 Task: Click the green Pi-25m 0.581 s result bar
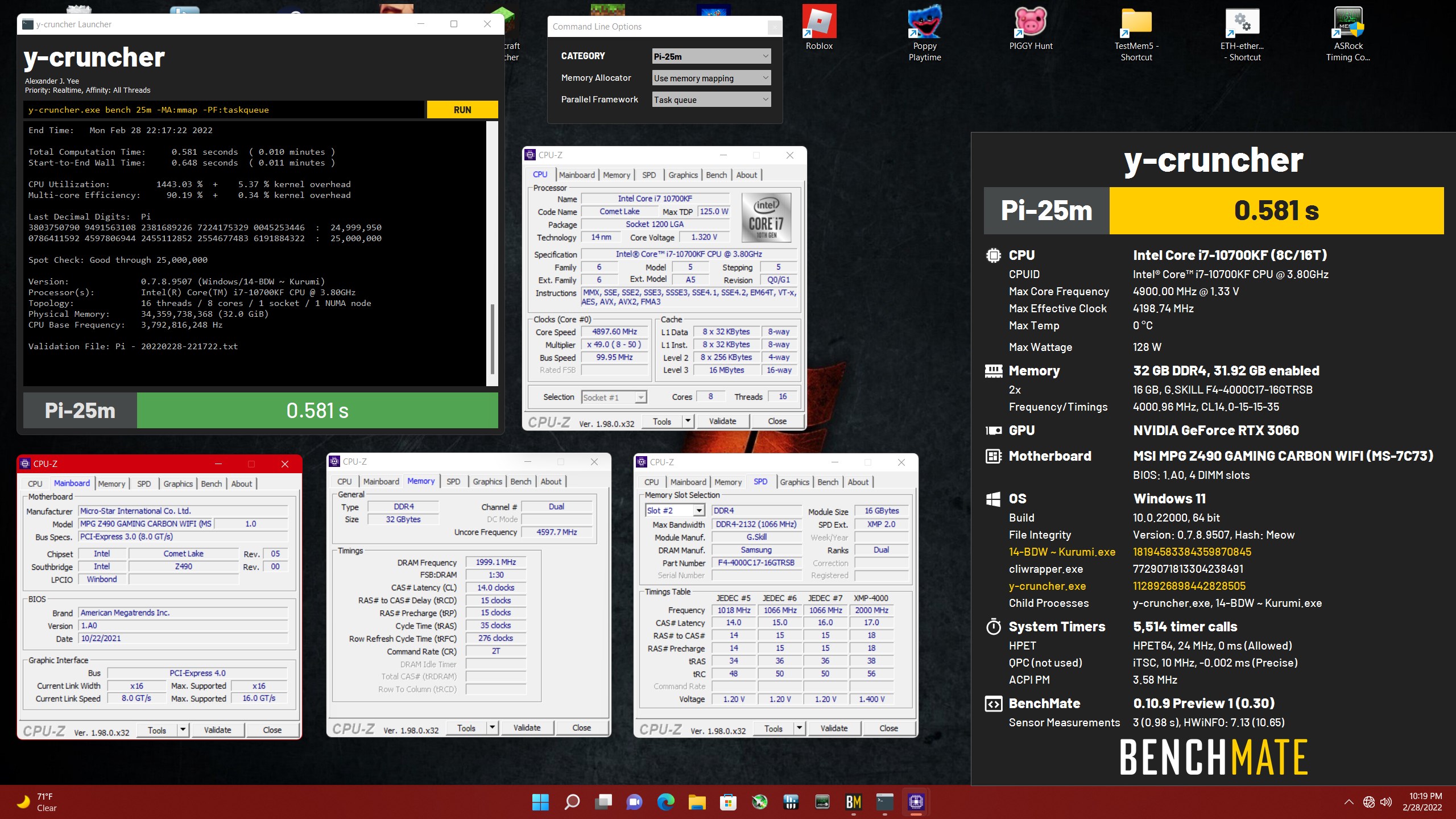point(317,411)
